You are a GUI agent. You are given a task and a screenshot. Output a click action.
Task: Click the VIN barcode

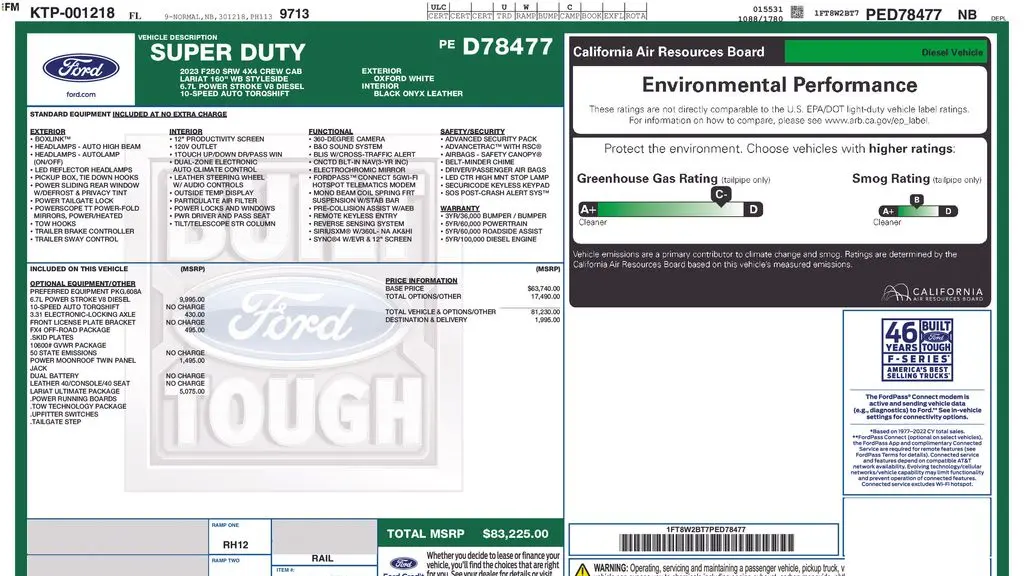pos(707,543)
